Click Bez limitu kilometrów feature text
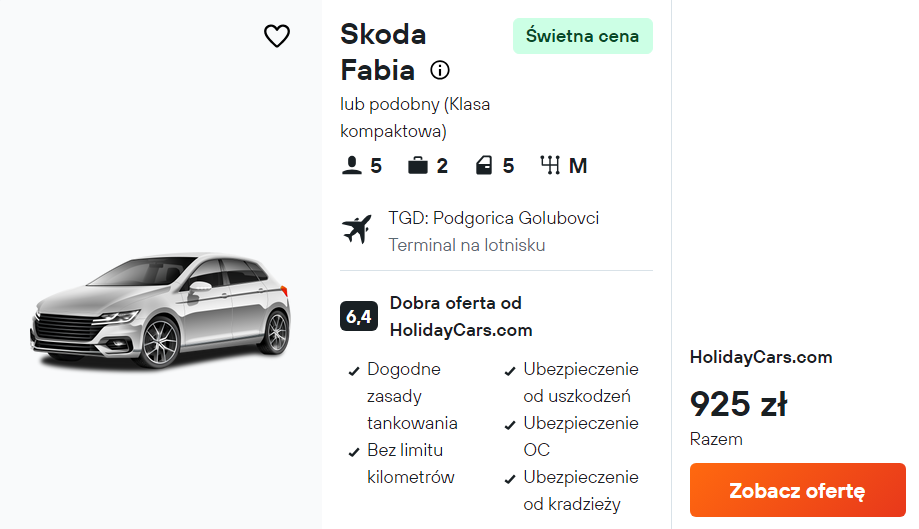The width and height of the screenshot is (919, 529). coord(410,463)
